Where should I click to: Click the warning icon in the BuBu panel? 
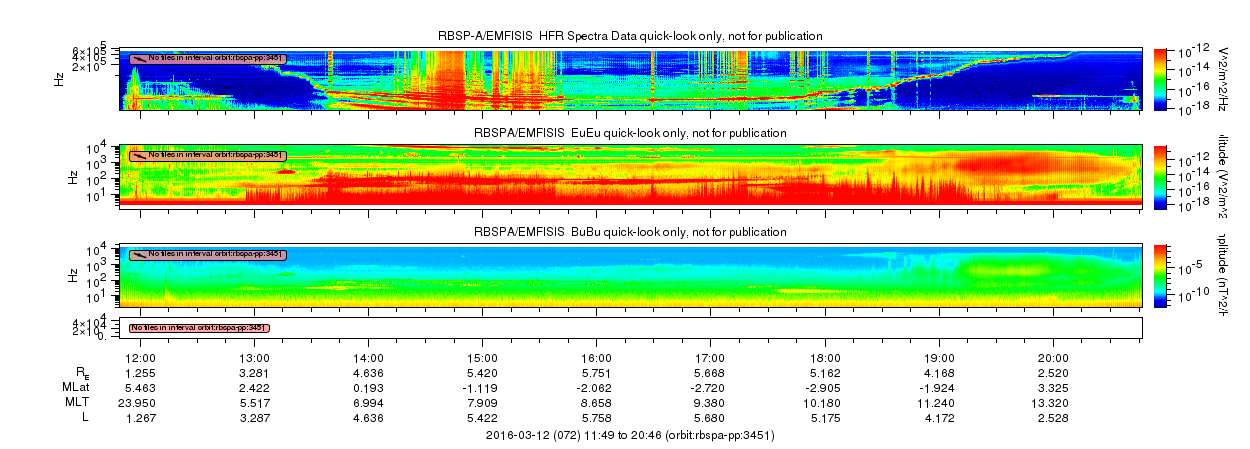click(x=140, y=254)
